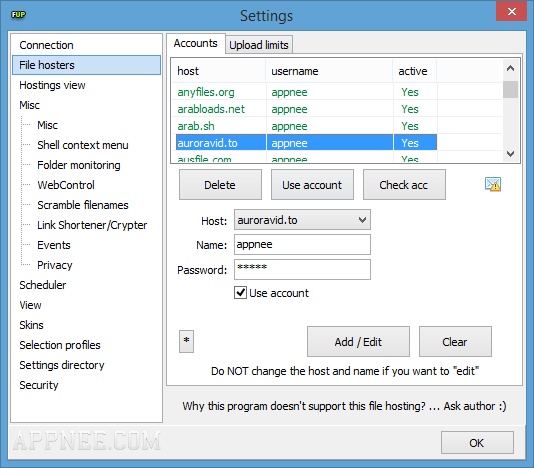Click the Check acc button
The image size is (534, 468).
click(x=404, y=185)
